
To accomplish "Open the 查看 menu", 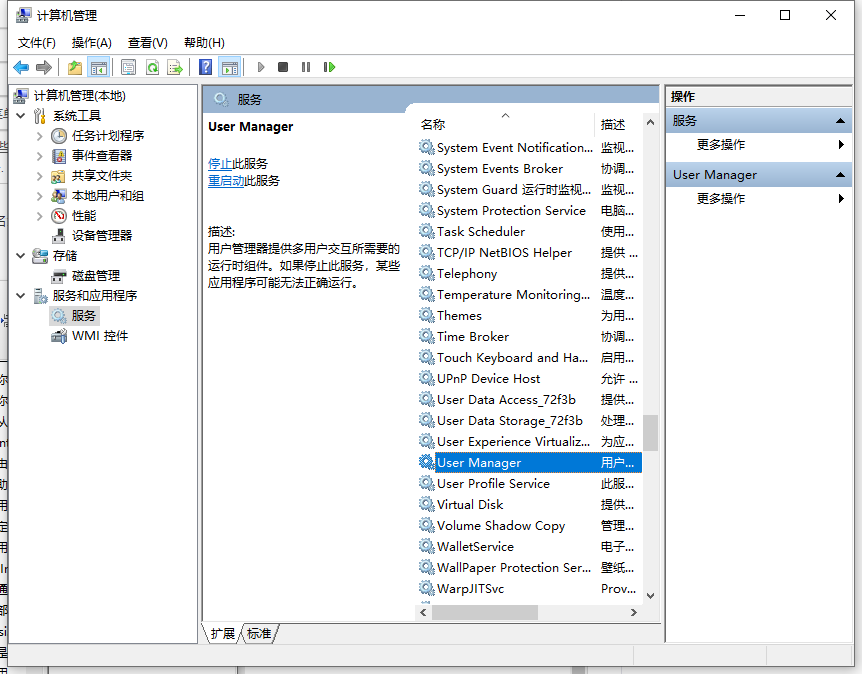I will click(x=146, y=43).
